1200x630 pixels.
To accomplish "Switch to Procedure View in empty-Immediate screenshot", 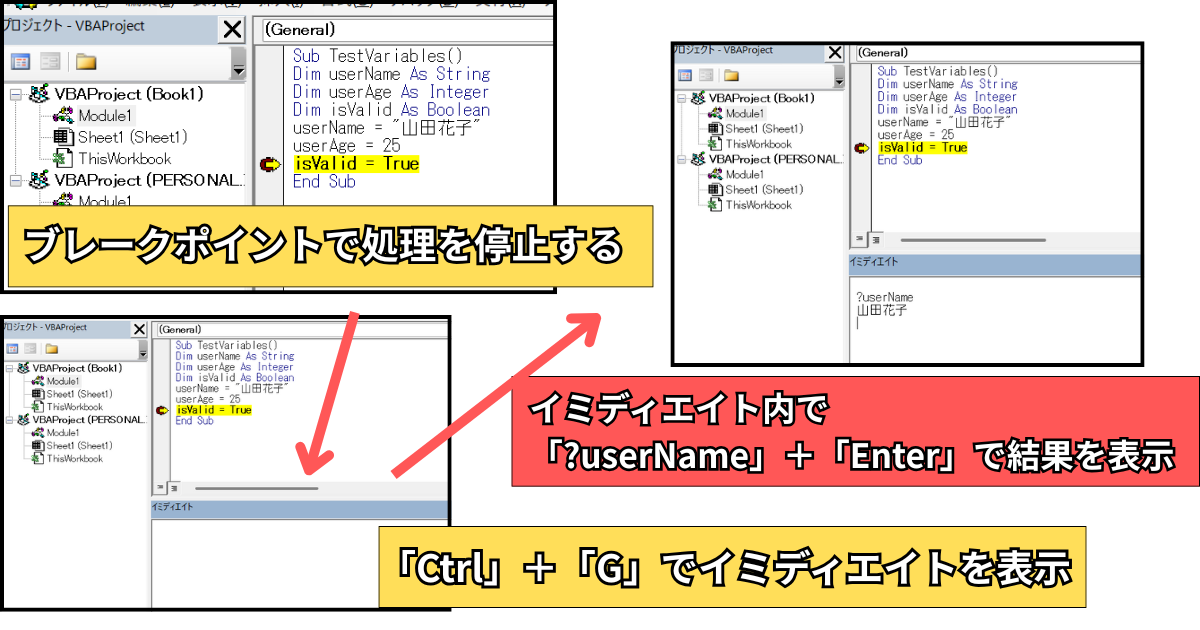I will (x=158, y=488).
